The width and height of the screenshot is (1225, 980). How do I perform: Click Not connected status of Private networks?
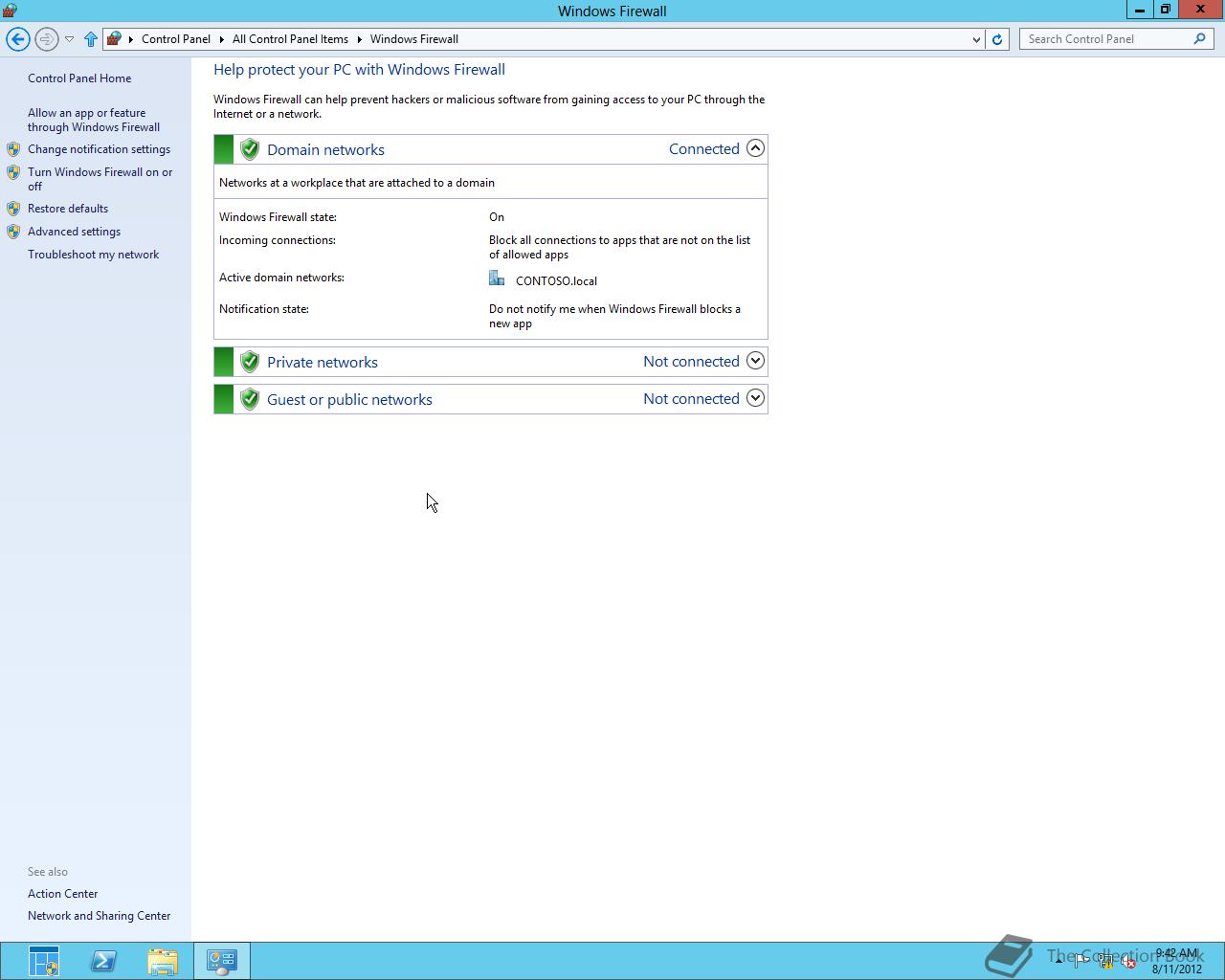point(691,361)
